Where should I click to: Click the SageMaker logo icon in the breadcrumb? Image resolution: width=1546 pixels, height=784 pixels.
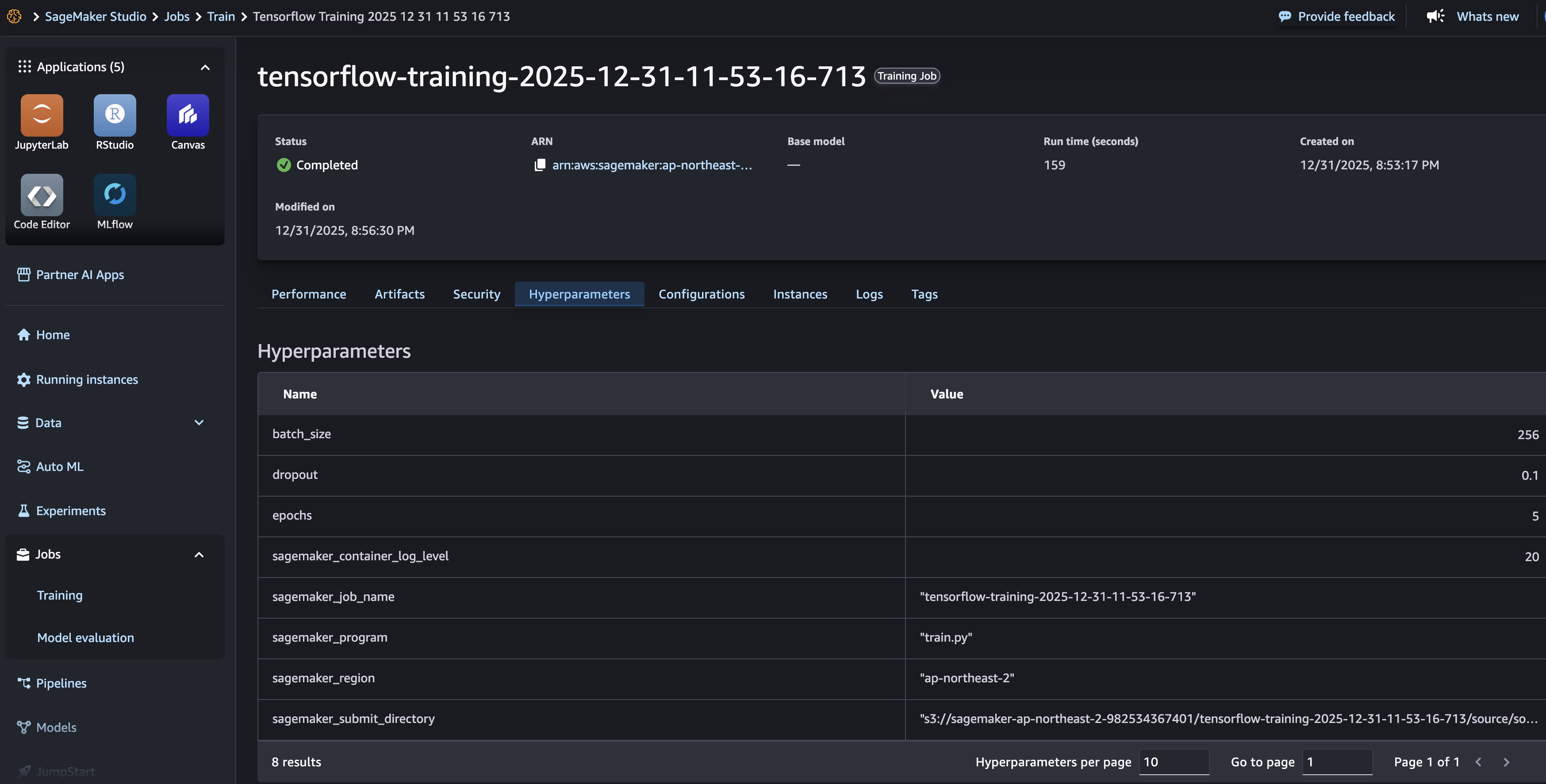pyautogui.click(x=15, y=16)
